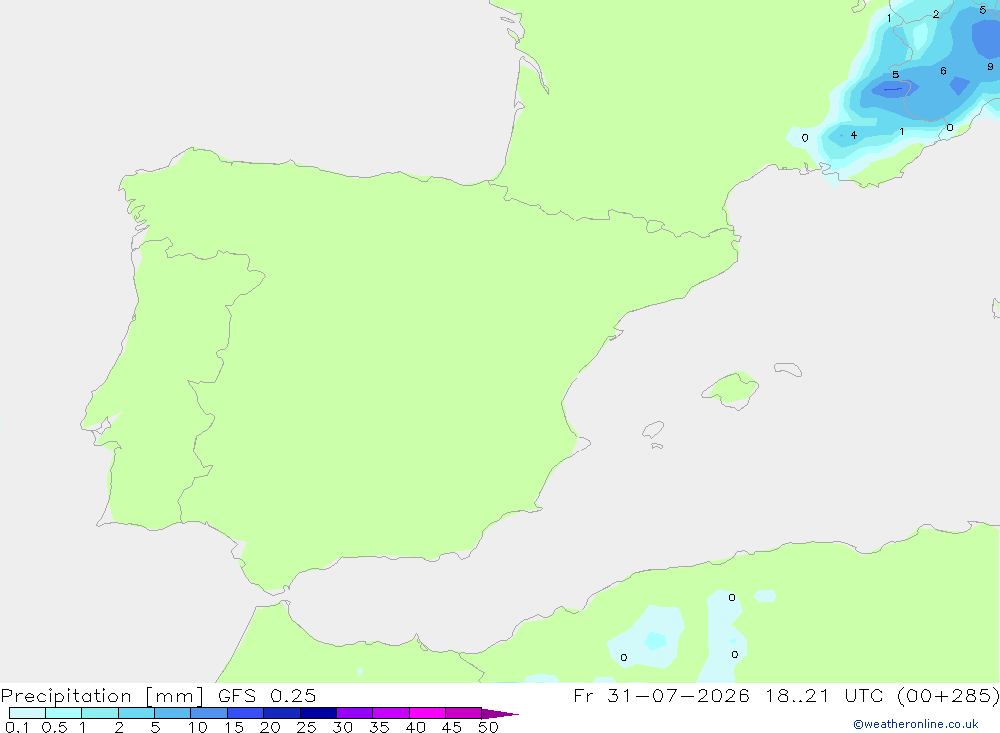Viewport: 1000px width, 733px height.
Task: Select the "(00+285)" forecast offset text
Action: (x=948, y=695)
